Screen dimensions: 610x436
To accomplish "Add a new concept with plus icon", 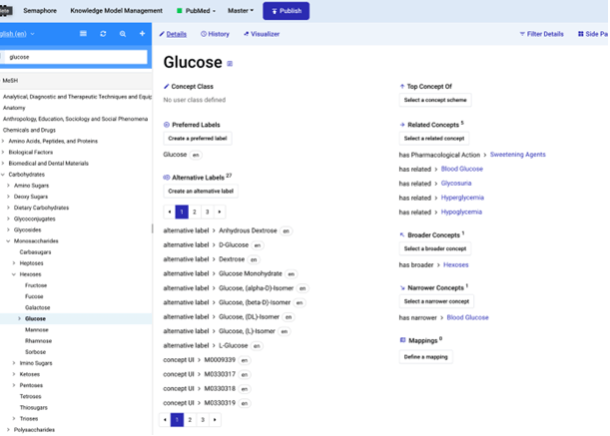I will 142,34.
